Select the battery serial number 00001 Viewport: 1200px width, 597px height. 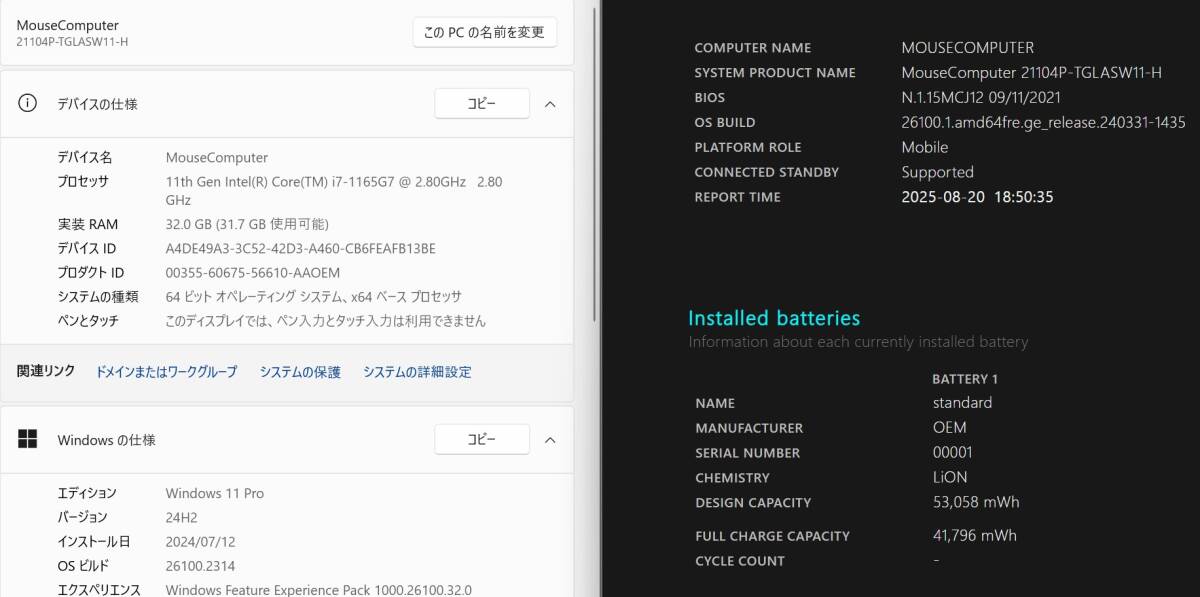(952, 452)
